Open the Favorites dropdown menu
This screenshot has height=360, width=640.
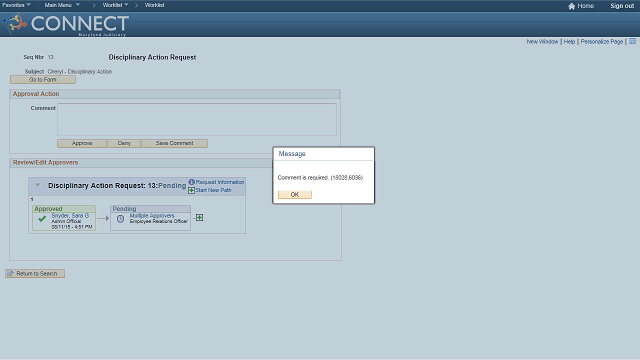pos(16,5)
